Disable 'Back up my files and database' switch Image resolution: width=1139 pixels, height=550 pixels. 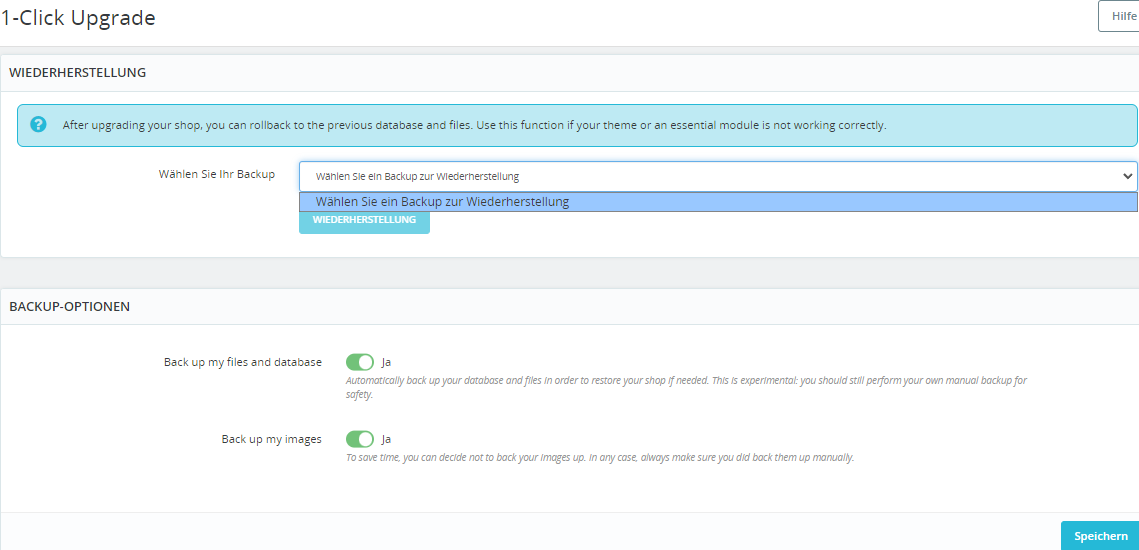[360, 362]
